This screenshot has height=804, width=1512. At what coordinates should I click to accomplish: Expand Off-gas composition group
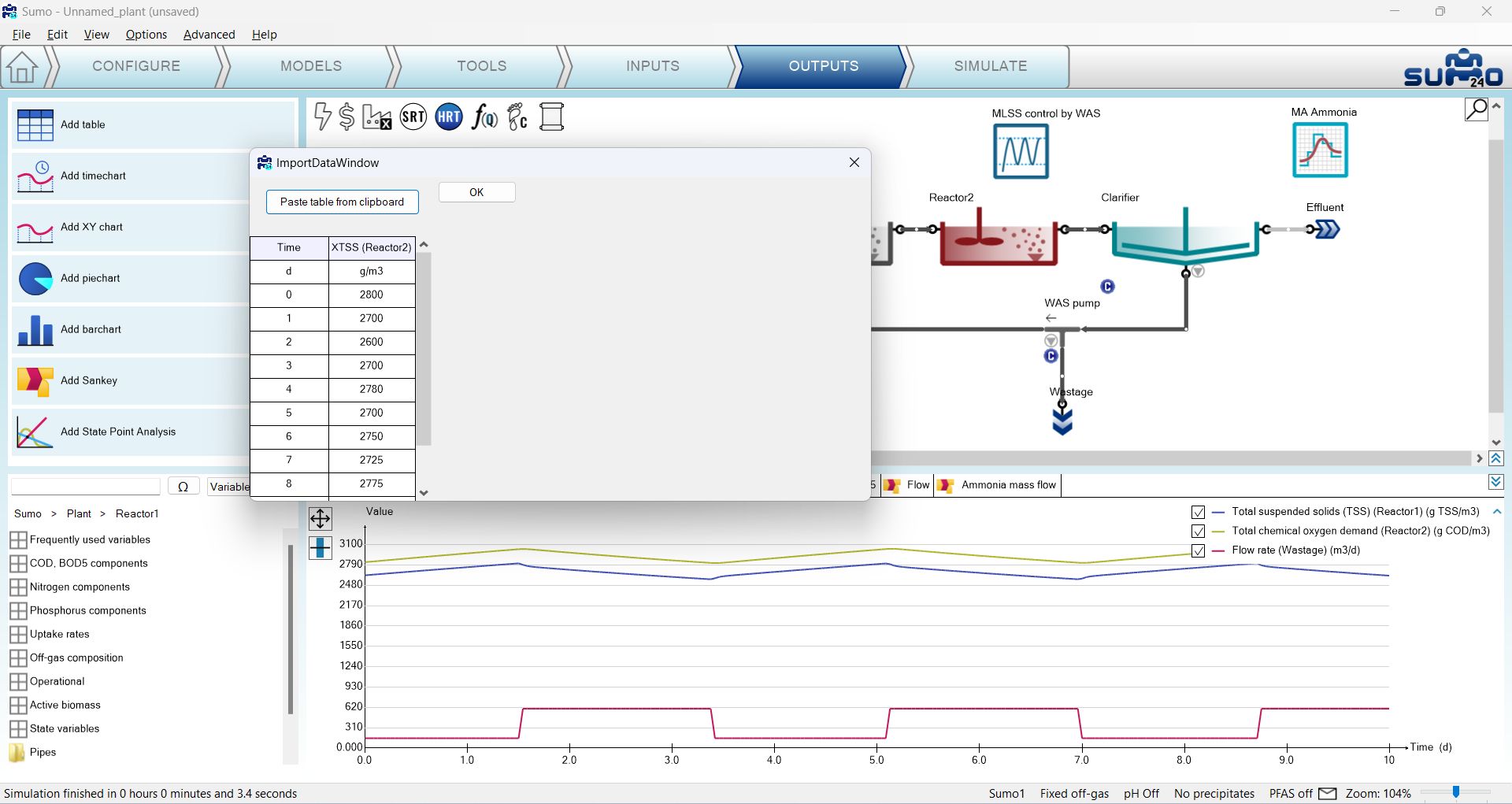[x=18, y=658]
